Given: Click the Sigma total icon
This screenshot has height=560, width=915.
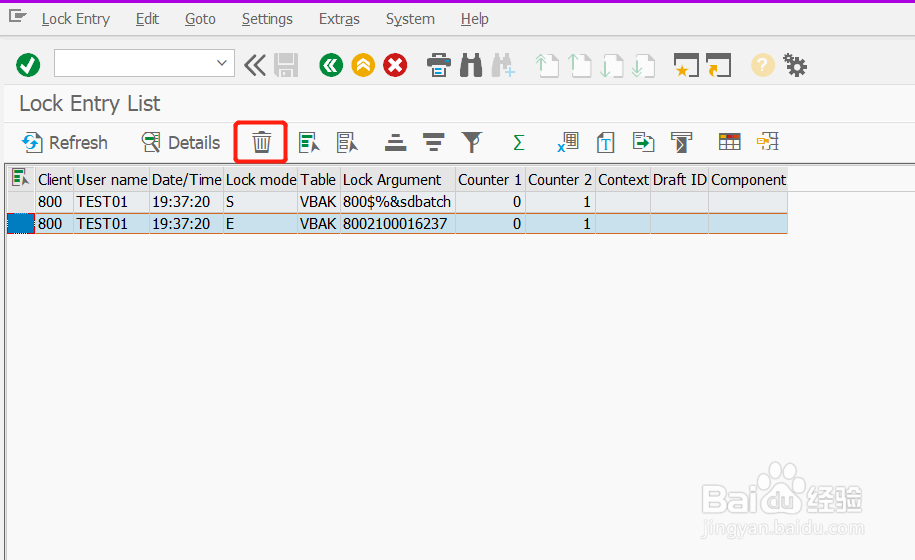Looking at the screenshot, I should click(x=518, y=142).
